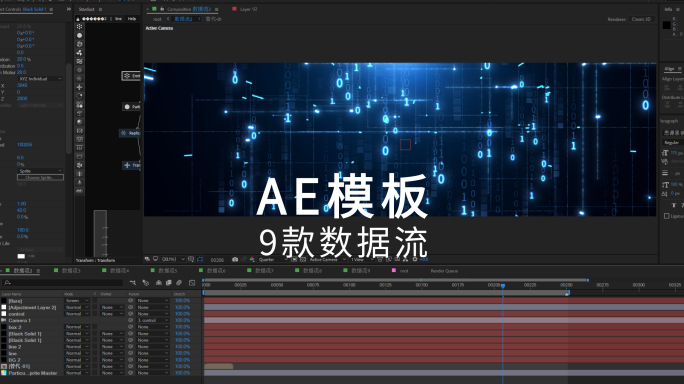Screen dimensions: 684x384
Task: Toggle the shy layers icon in timeline
Action: click(159, 283)
